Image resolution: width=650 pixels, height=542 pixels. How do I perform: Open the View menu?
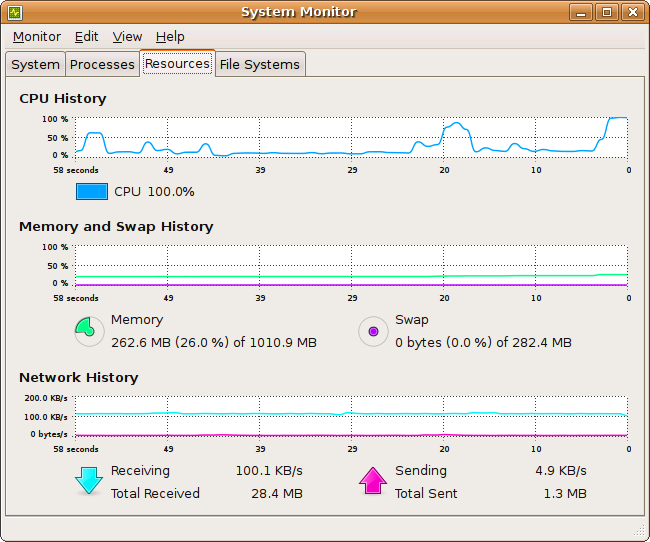[127, 36]
